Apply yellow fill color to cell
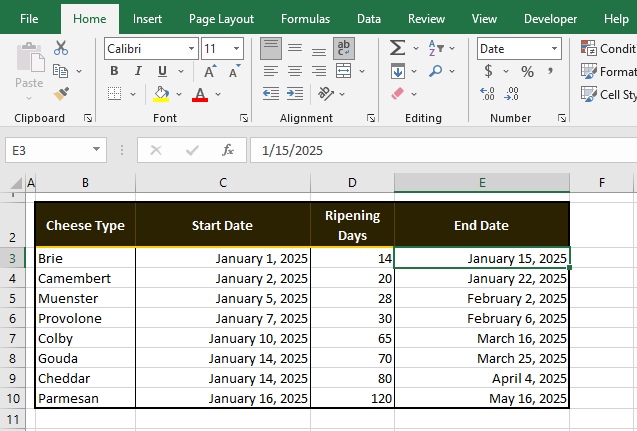The width and height of the screenshot is (637, 431). 161,94
